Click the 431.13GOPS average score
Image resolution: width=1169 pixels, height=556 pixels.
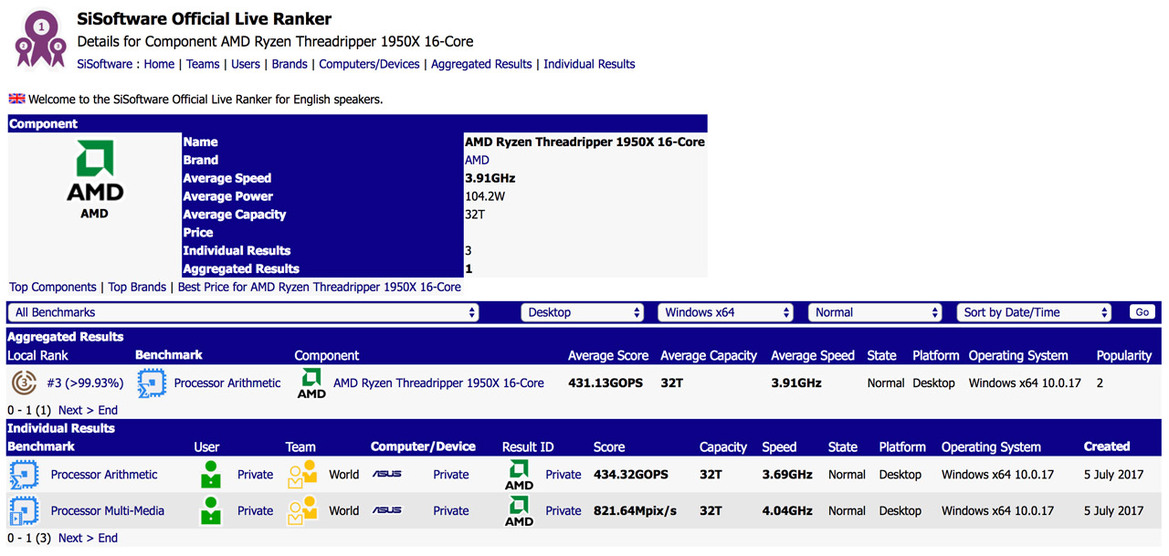pos(605,383)
